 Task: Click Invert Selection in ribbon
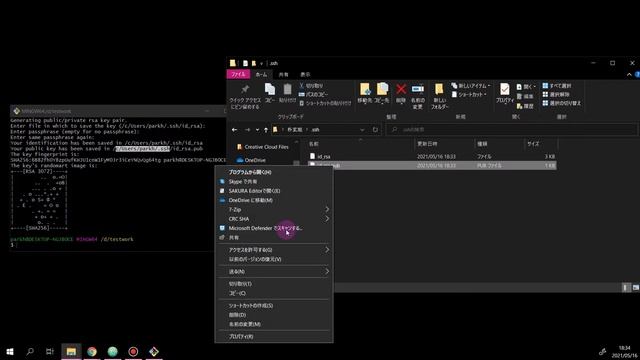click(x=561, y=103)
